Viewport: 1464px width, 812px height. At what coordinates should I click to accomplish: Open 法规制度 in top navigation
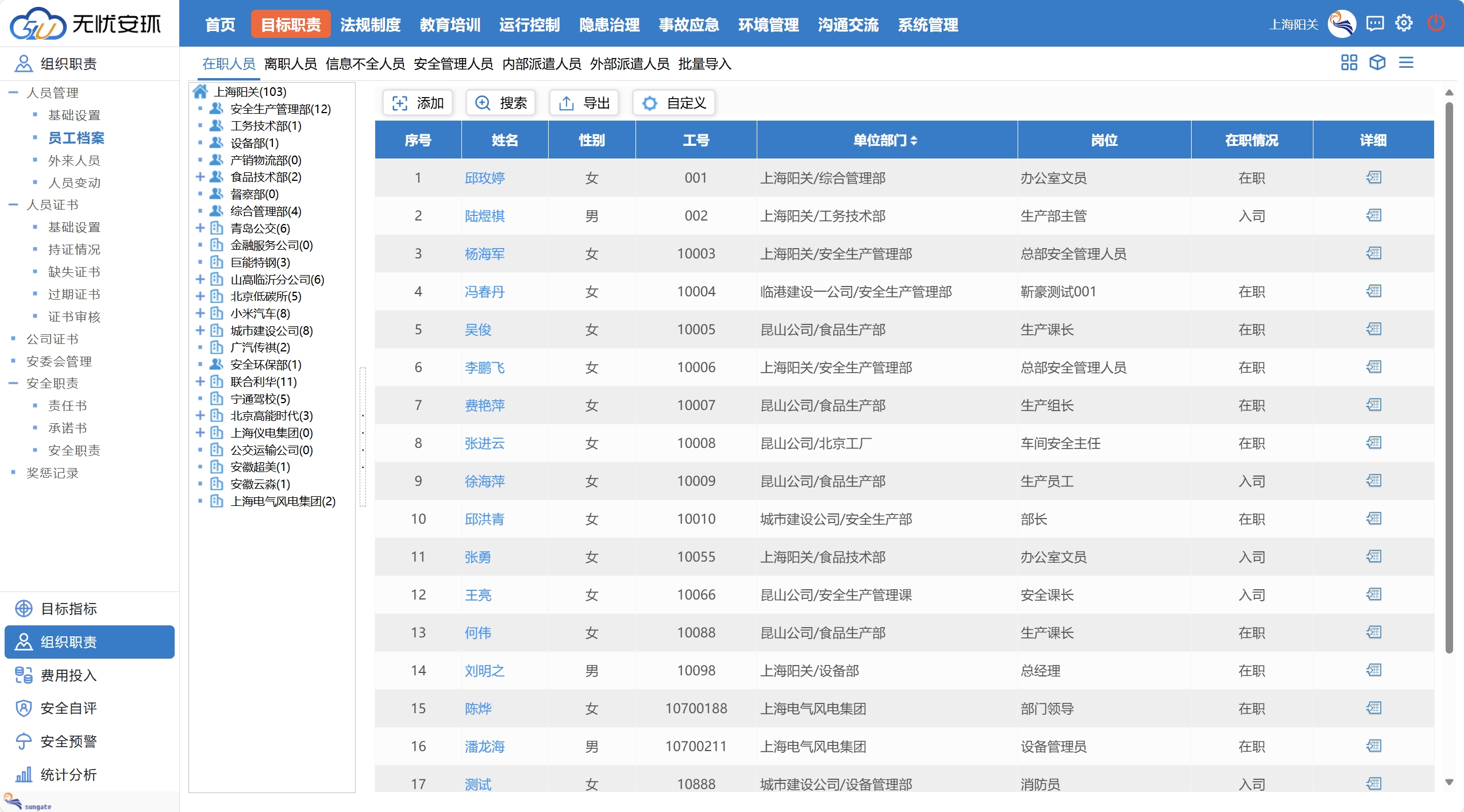click(x=371, y=25)
